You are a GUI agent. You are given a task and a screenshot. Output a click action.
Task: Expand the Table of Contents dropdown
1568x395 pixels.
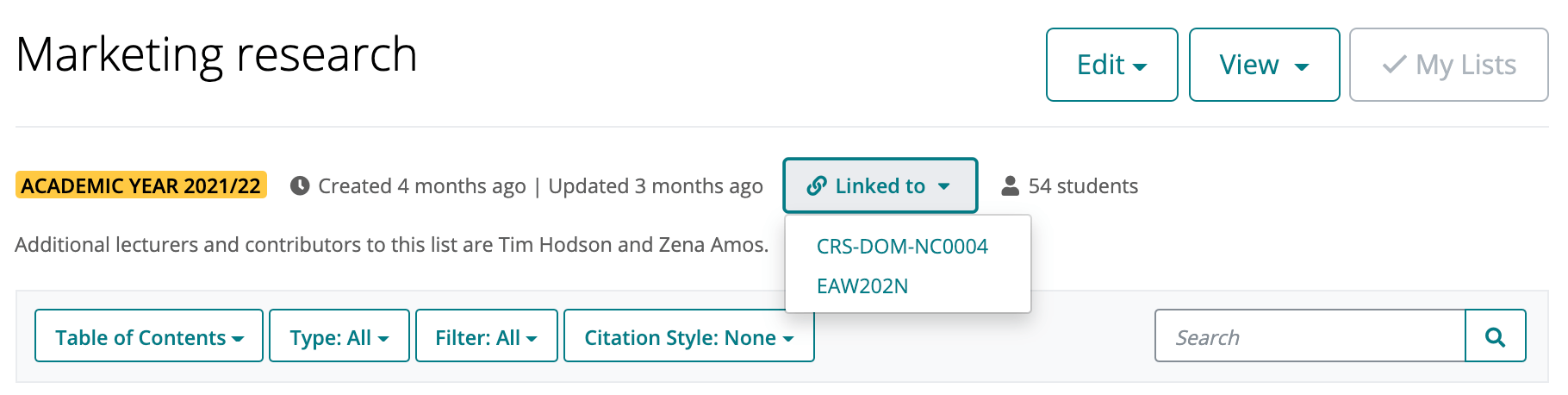pos(149,336)
